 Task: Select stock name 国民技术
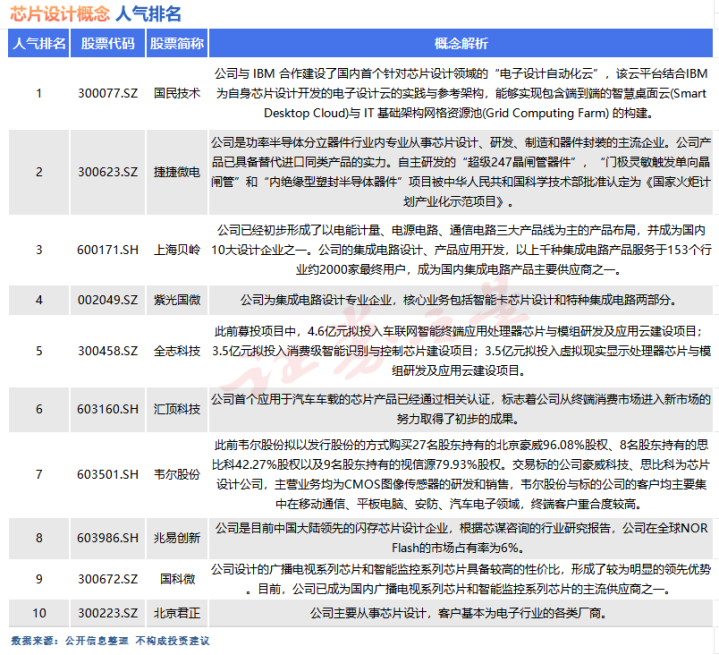point(177,93)
